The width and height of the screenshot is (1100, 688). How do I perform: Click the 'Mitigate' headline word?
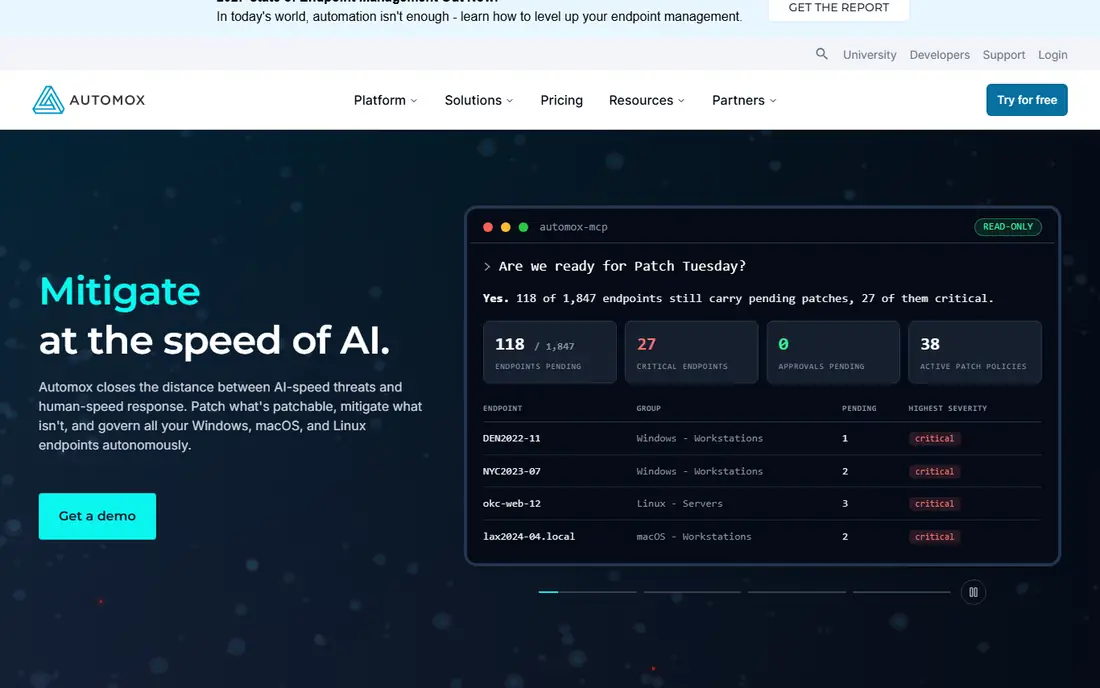[119, 292]
